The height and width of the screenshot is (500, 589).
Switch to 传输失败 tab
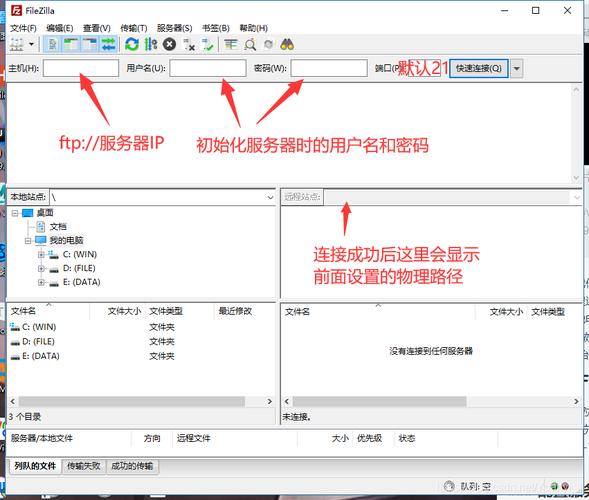pyautogui.click(x=84, y=466)
